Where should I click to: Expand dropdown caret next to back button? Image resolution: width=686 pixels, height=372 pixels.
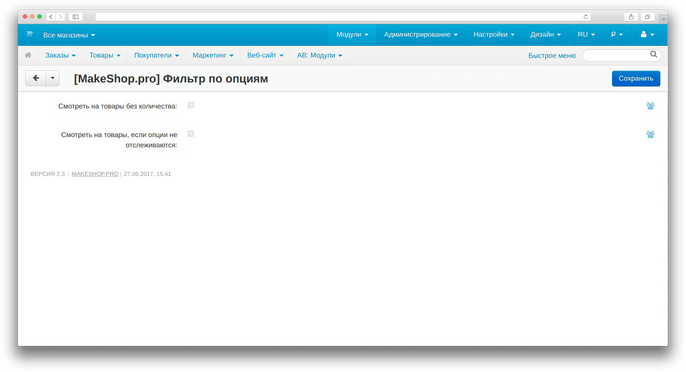[52, 78]
